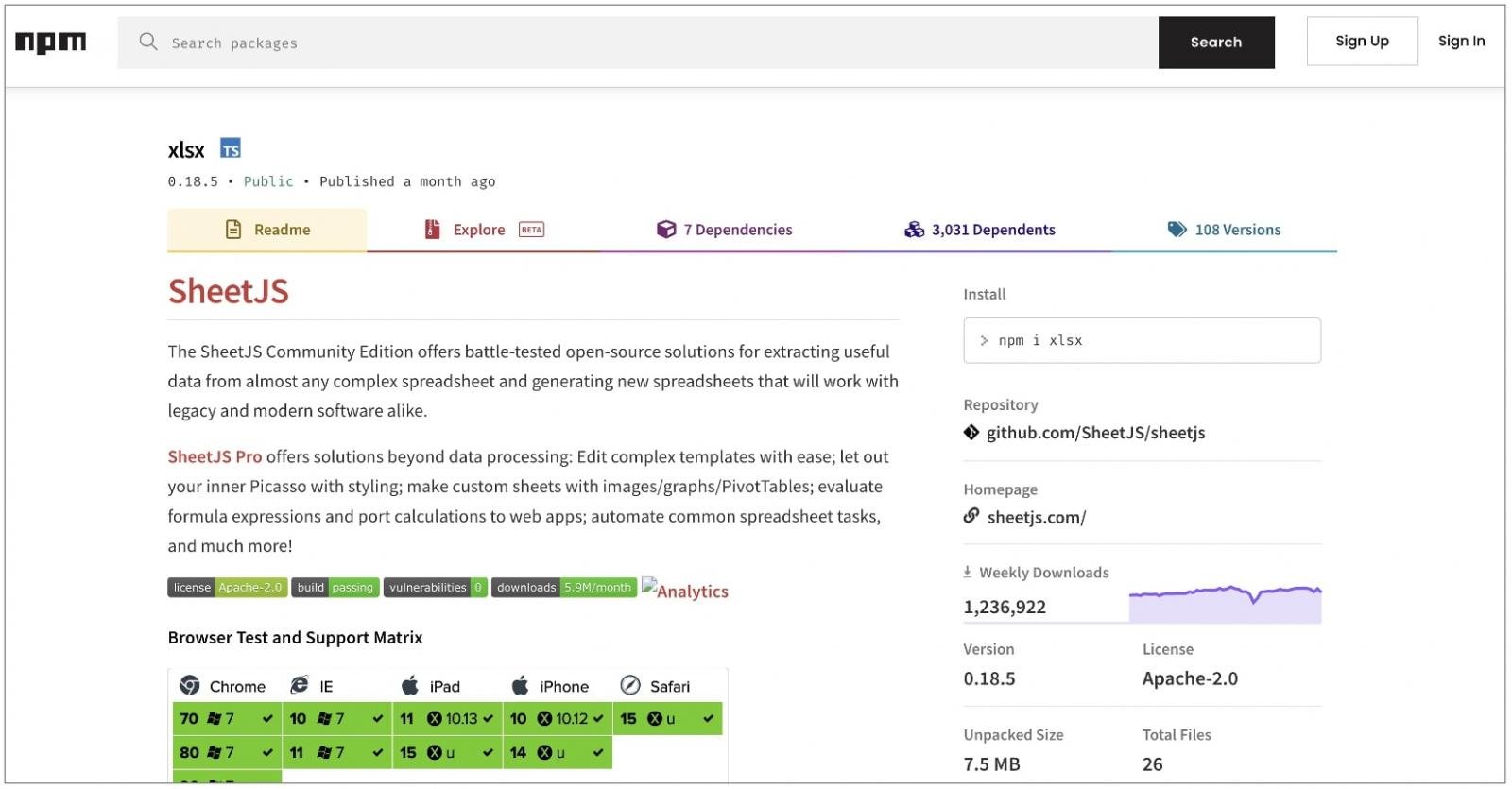Click the 1,236,922 downloads figure
The height and width of the screenshot is (789, 1512).
[1005, 608]
